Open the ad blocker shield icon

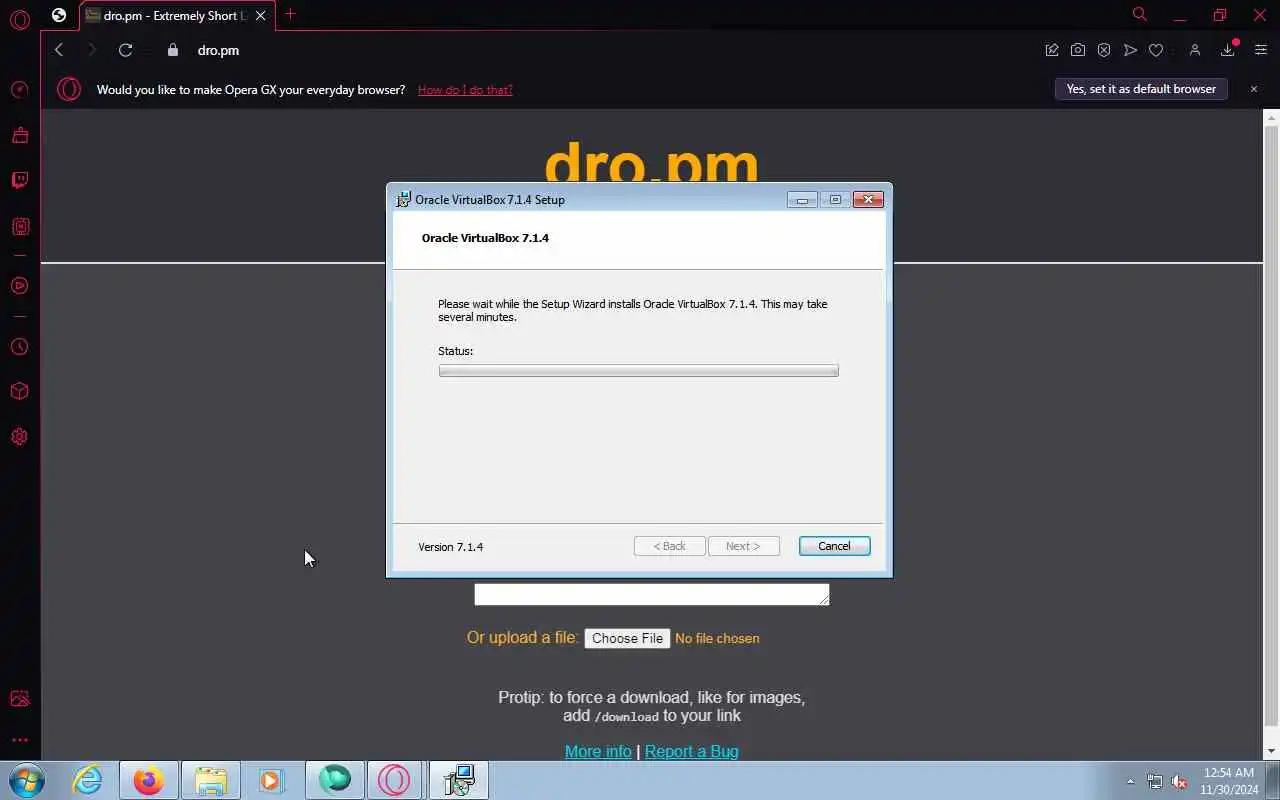[1104, 50]
